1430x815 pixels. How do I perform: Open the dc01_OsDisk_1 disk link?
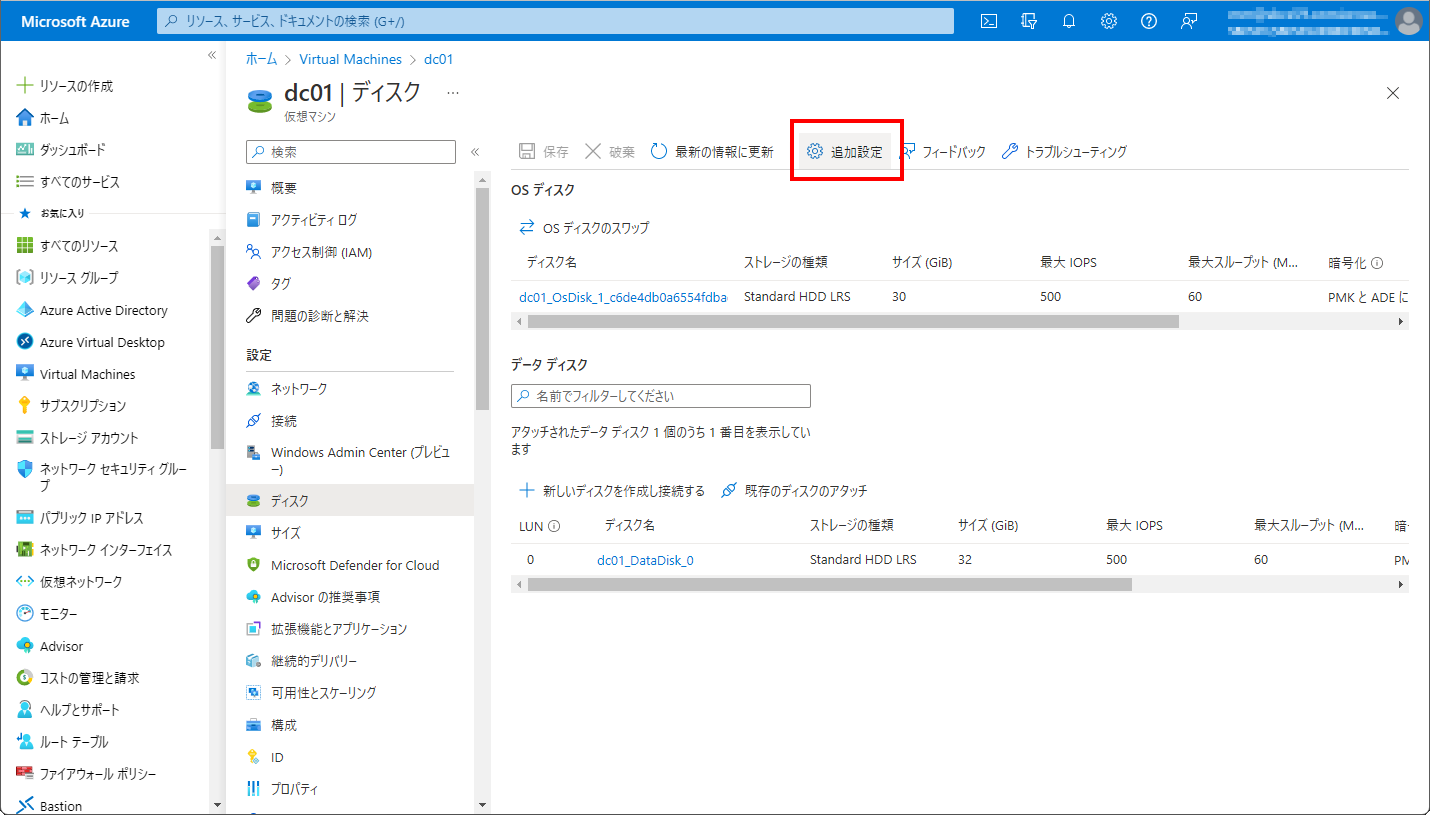[623, 297]
